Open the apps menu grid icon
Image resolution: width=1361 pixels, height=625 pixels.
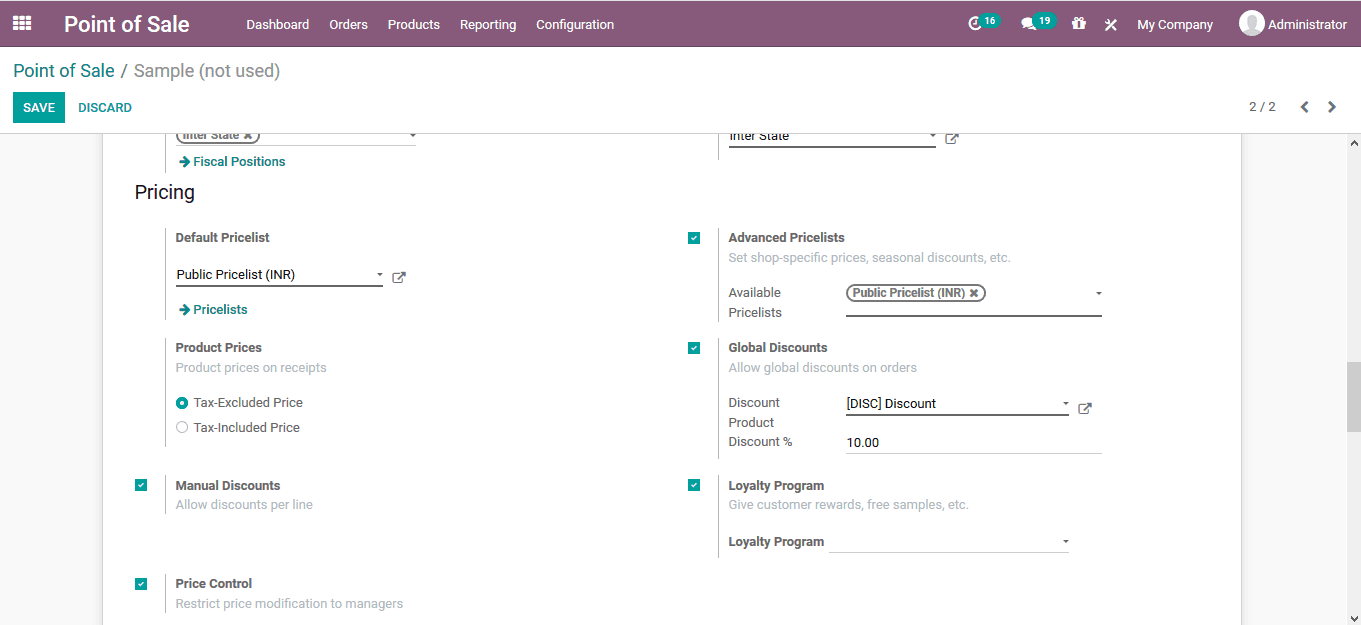pyautogui.click(x=21, y=23)
